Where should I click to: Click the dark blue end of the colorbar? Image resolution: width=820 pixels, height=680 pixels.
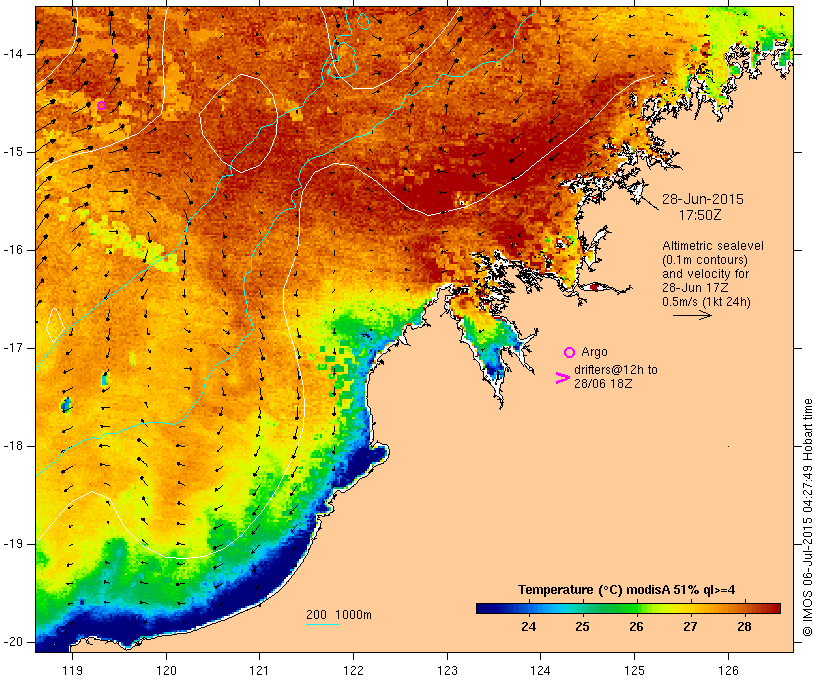tap(484, 608)
